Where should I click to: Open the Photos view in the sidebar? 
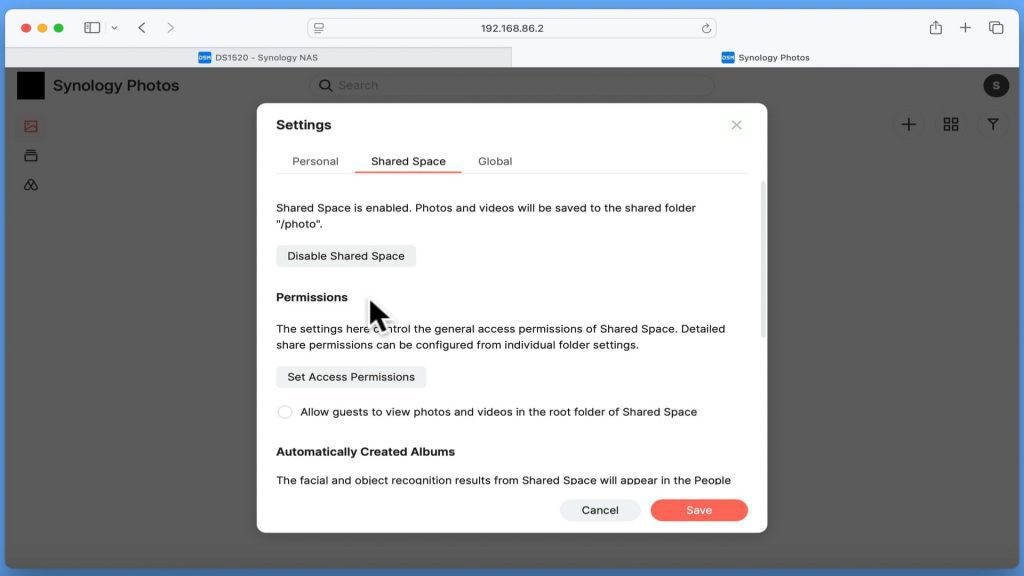point(31,126)
